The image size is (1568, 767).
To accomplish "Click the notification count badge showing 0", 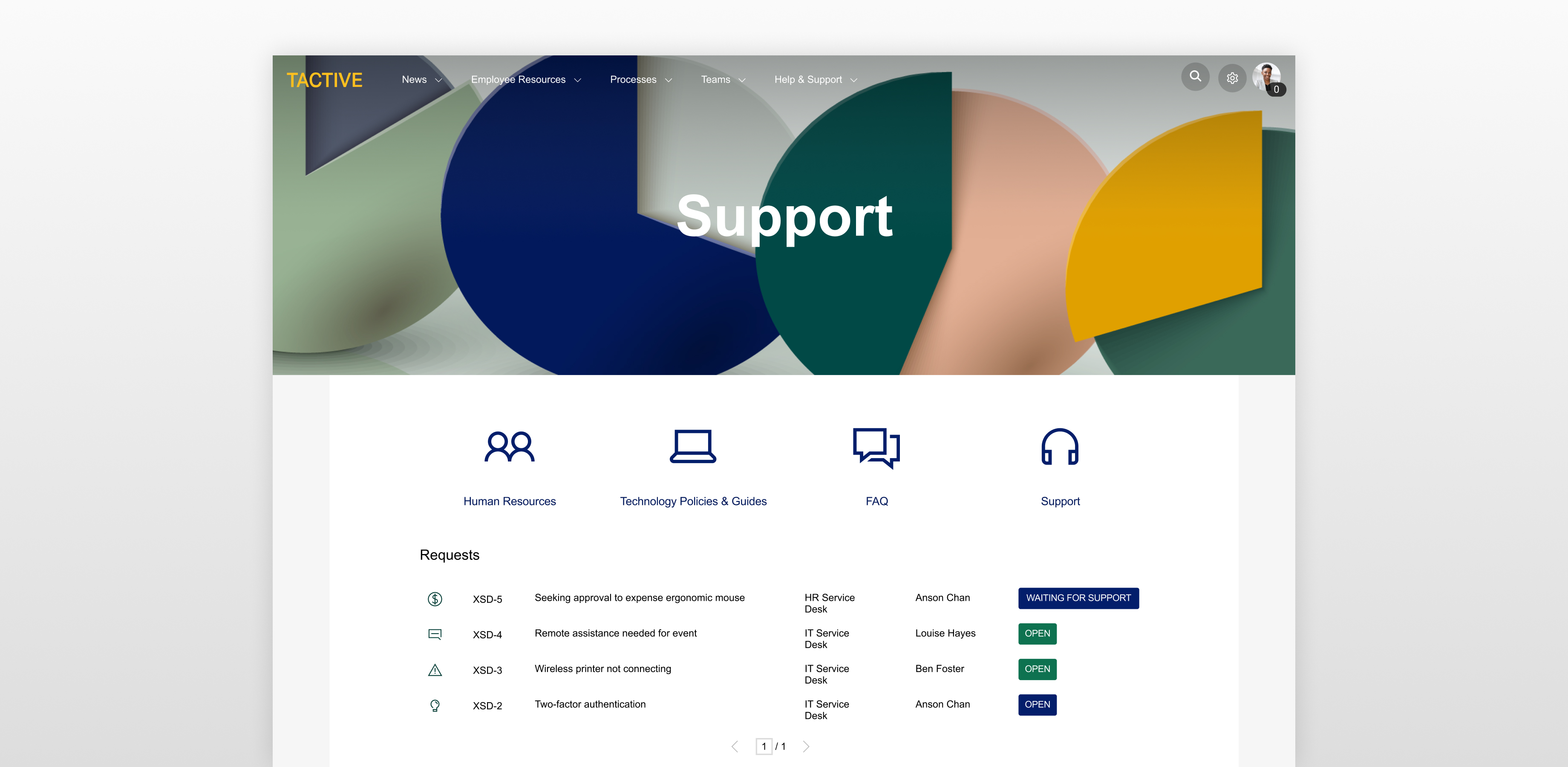I will point(1277,89).
